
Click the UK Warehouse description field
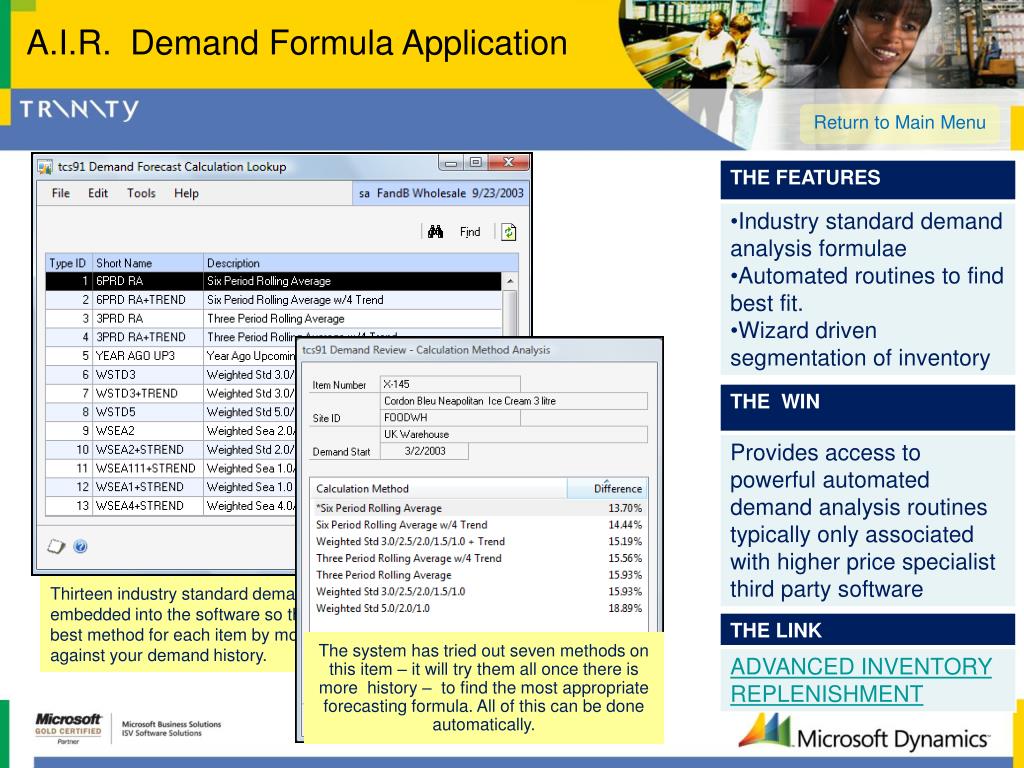[513, 434]
